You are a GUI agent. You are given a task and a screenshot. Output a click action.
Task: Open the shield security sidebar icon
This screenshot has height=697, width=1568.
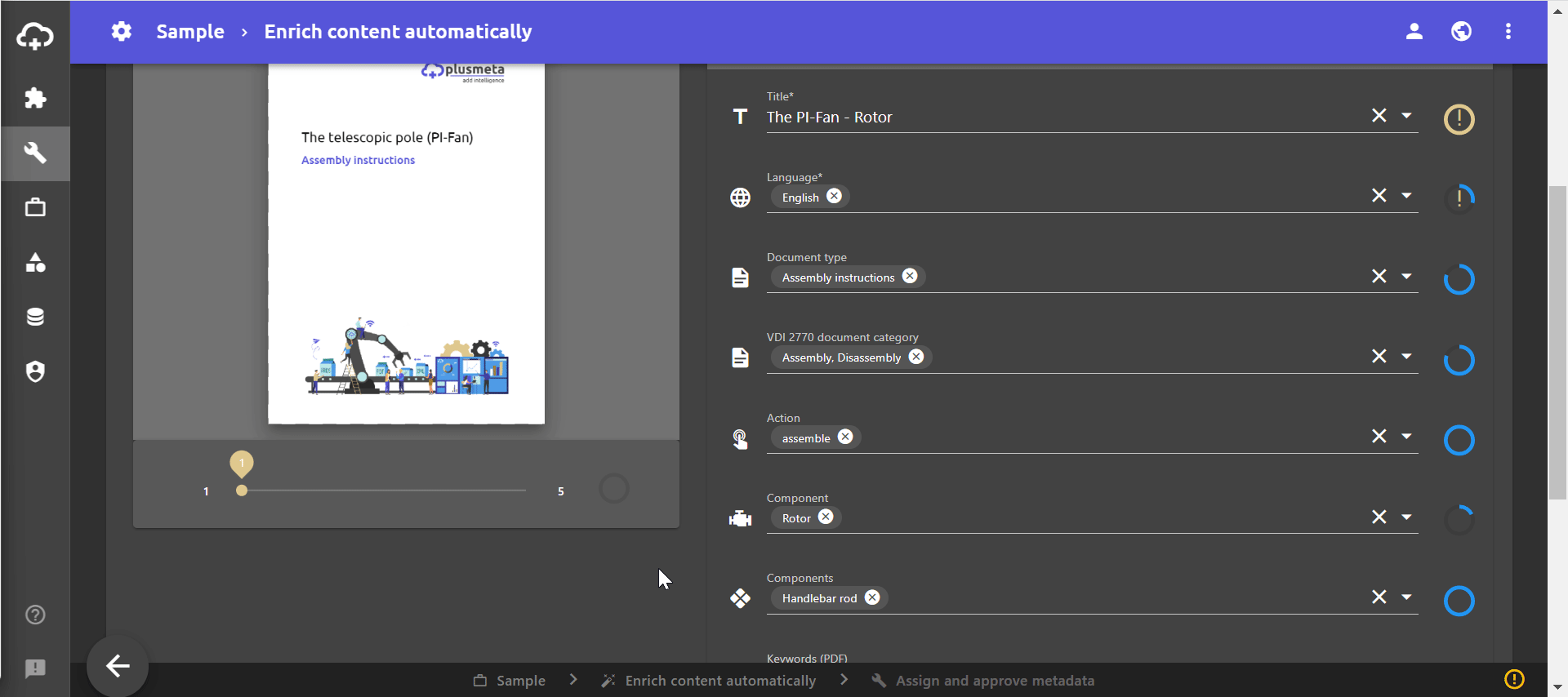(x=35, y=371)
